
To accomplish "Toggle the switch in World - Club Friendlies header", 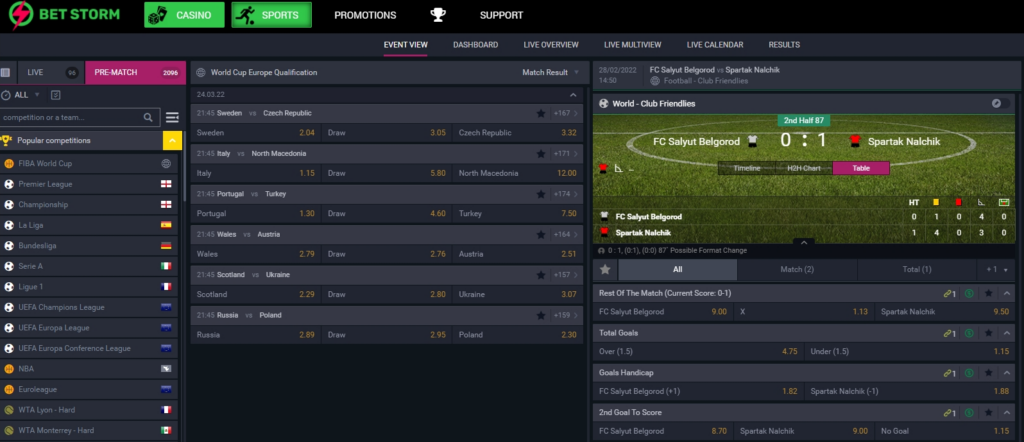I will (x=1000, y=103).
